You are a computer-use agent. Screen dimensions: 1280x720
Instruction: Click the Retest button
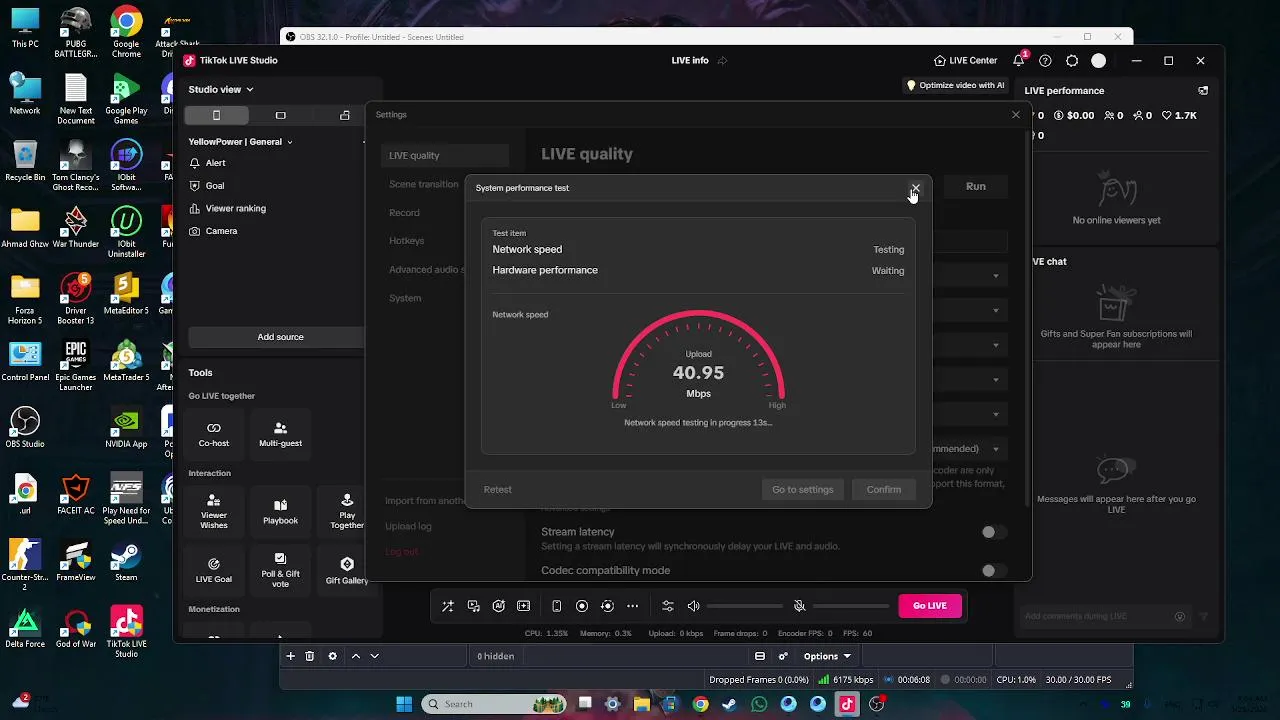tap(497, 490)
